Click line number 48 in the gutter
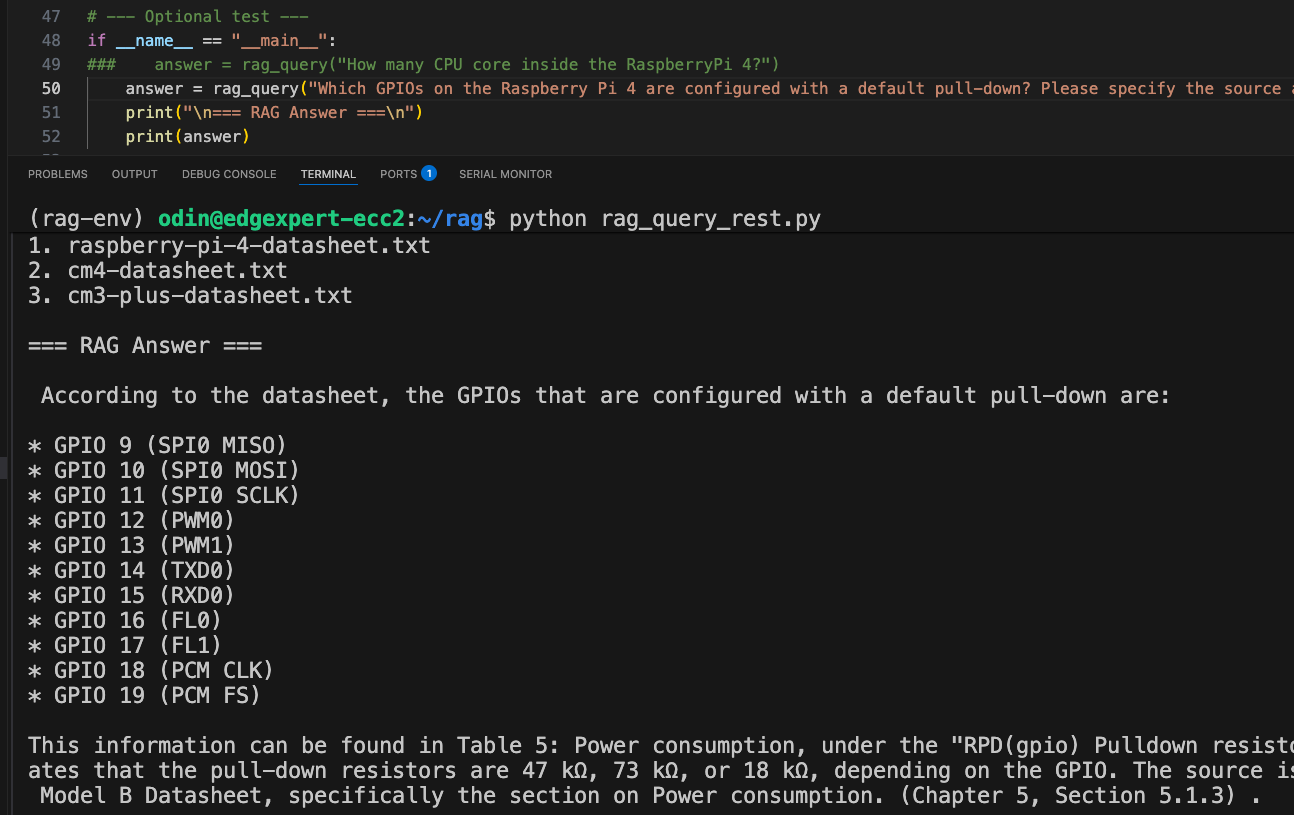Viewport: 1294px width, 815px height. coord(51,41)
